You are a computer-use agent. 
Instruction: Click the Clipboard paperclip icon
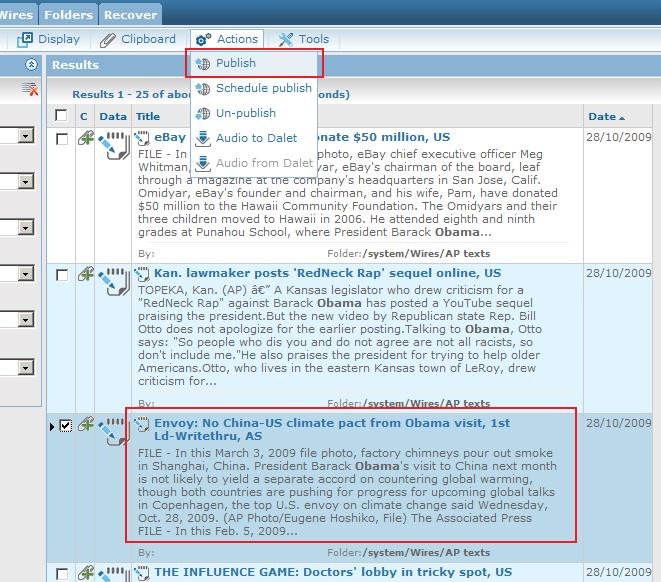107,40
